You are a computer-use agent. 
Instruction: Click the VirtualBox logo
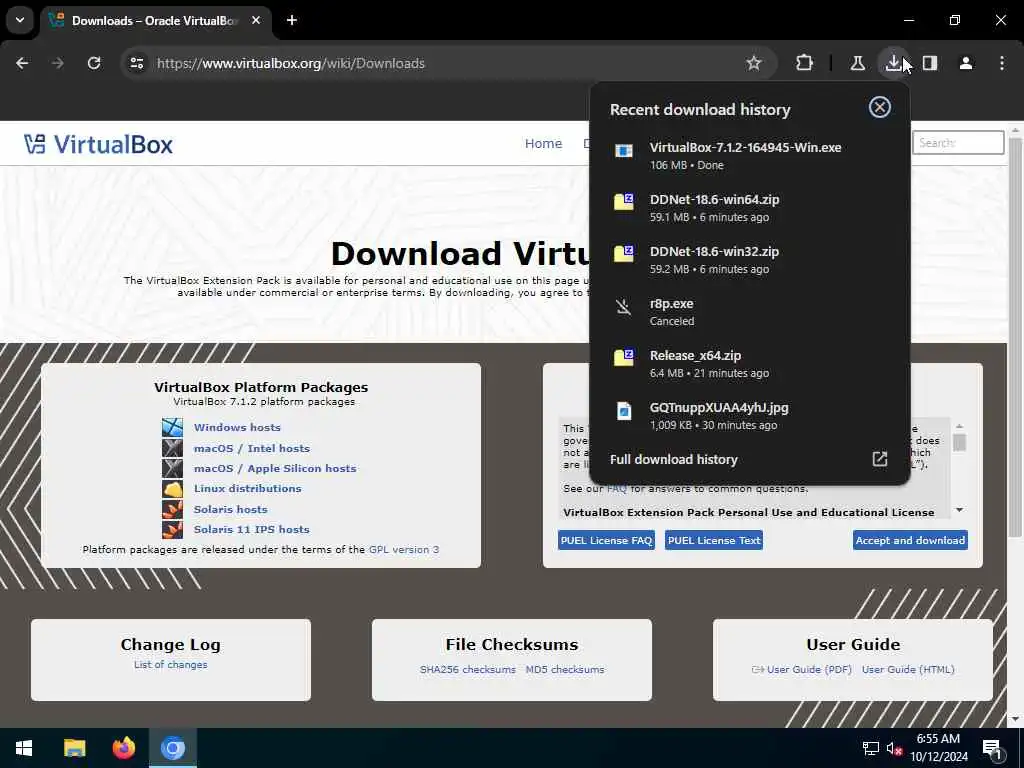click(x=98, y=144)
